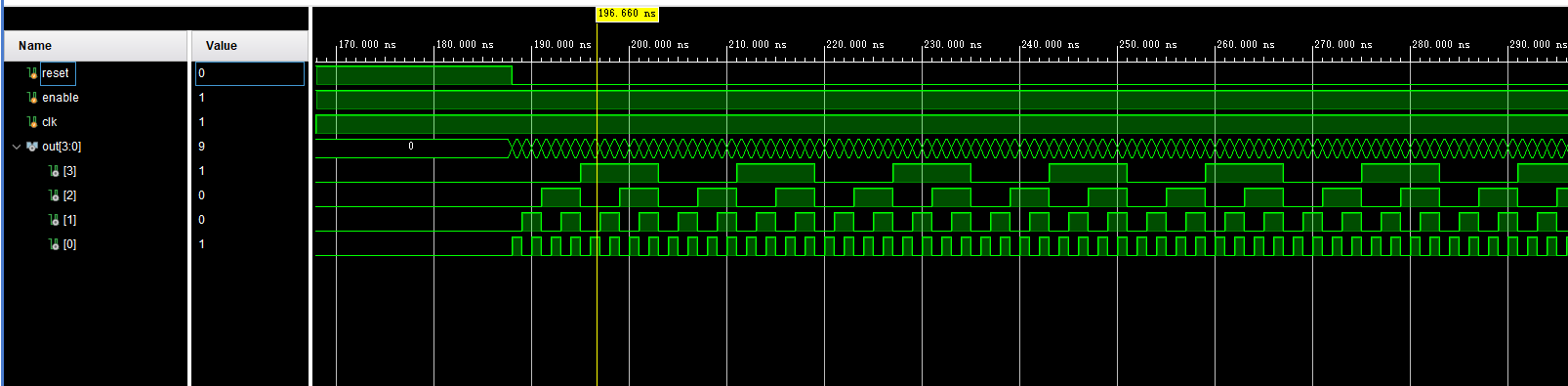Click the 180.000 ns time ruler label
Screen dimensions: 1568x386
465,45
